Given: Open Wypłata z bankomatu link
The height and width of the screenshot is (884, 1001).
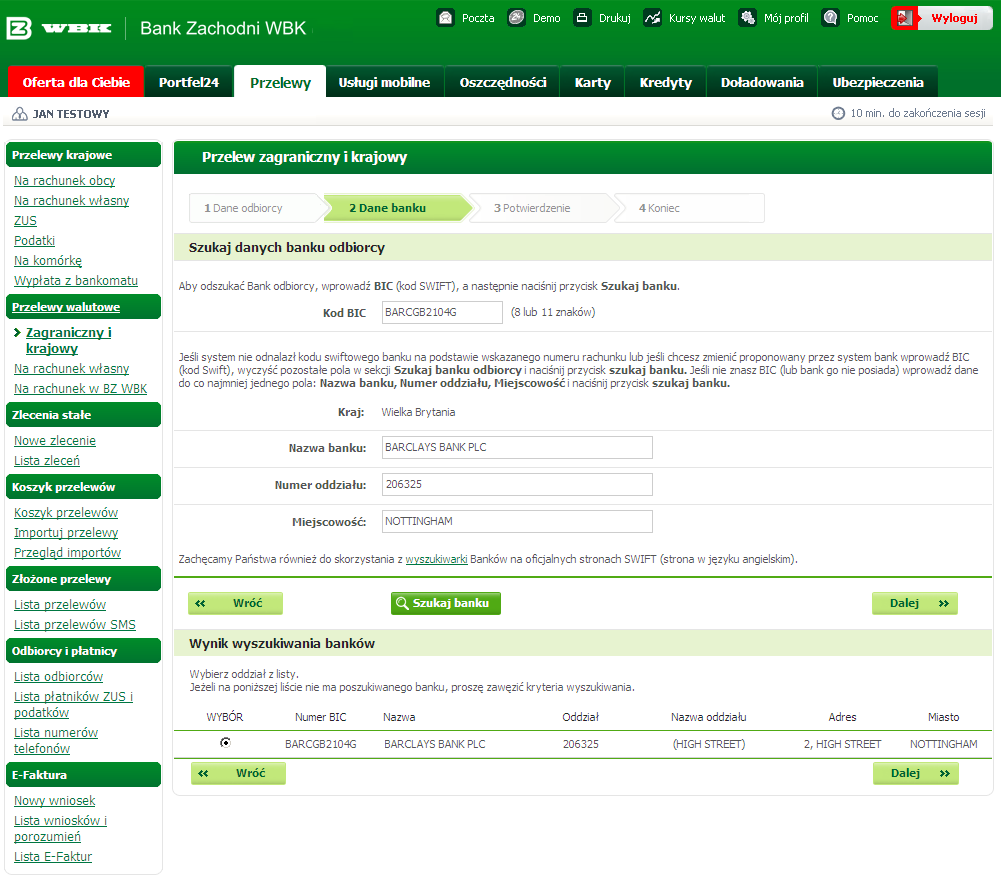Looking at the screenshot, I should 76,280.
